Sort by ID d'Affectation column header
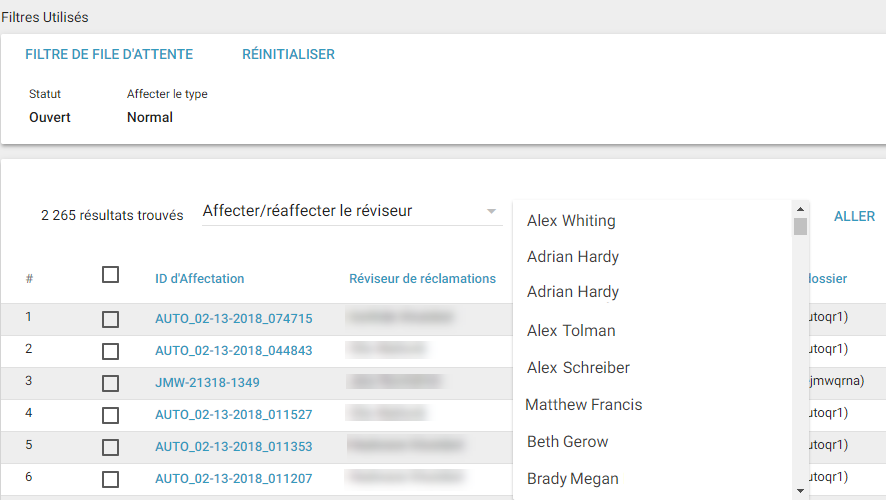The height and width of the screenshot is (500, 886). 199,279
